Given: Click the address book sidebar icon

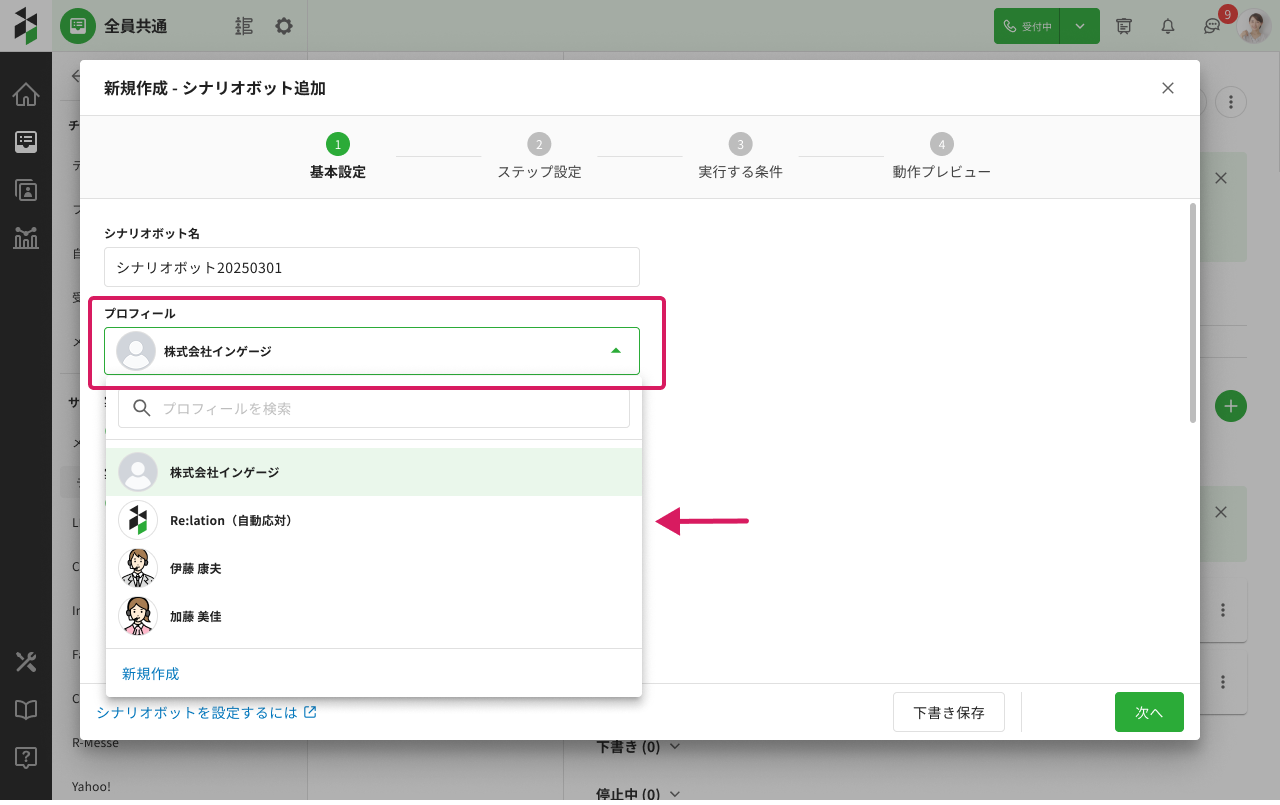Looking at the screenshot, I should (x=26, y=190).
